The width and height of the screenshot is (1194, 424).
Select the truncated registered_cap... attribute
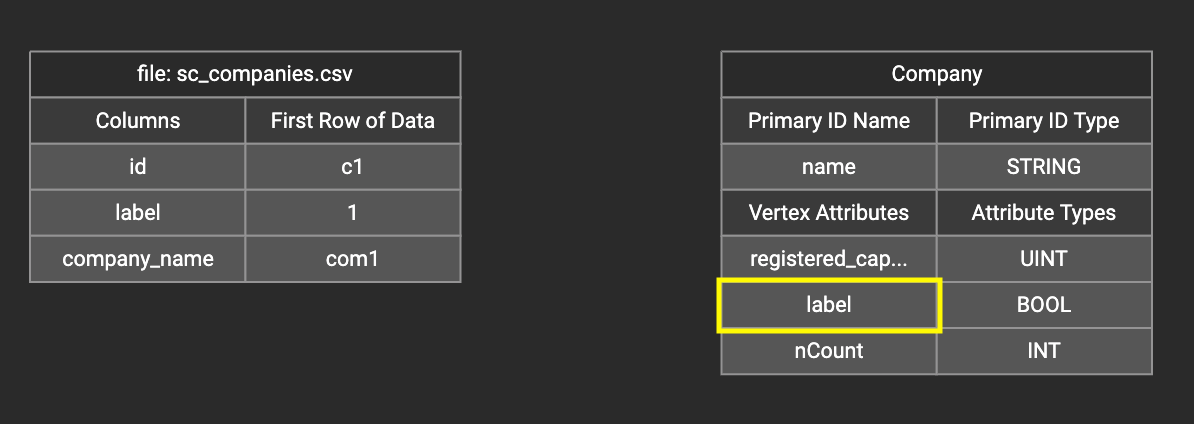coord(829,259)
